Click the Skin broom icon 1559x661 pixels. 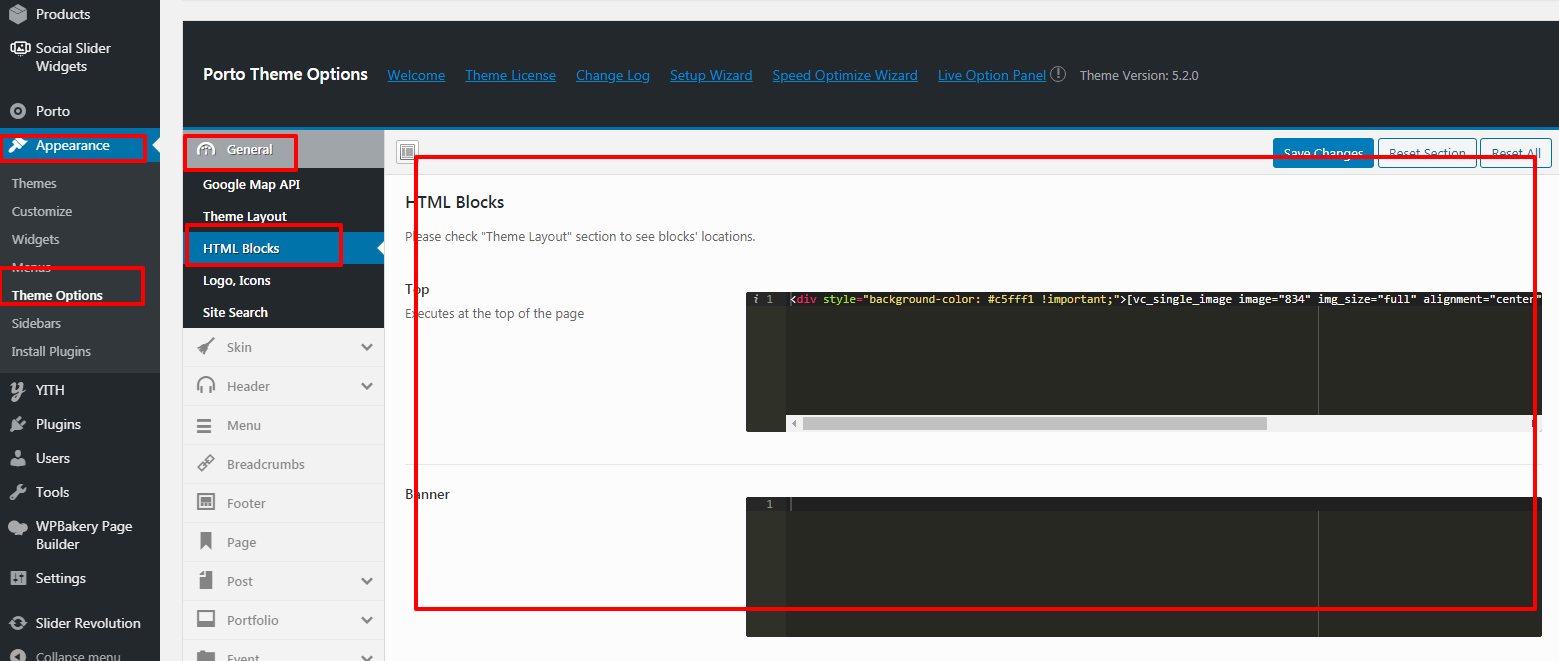coord(206,347)
